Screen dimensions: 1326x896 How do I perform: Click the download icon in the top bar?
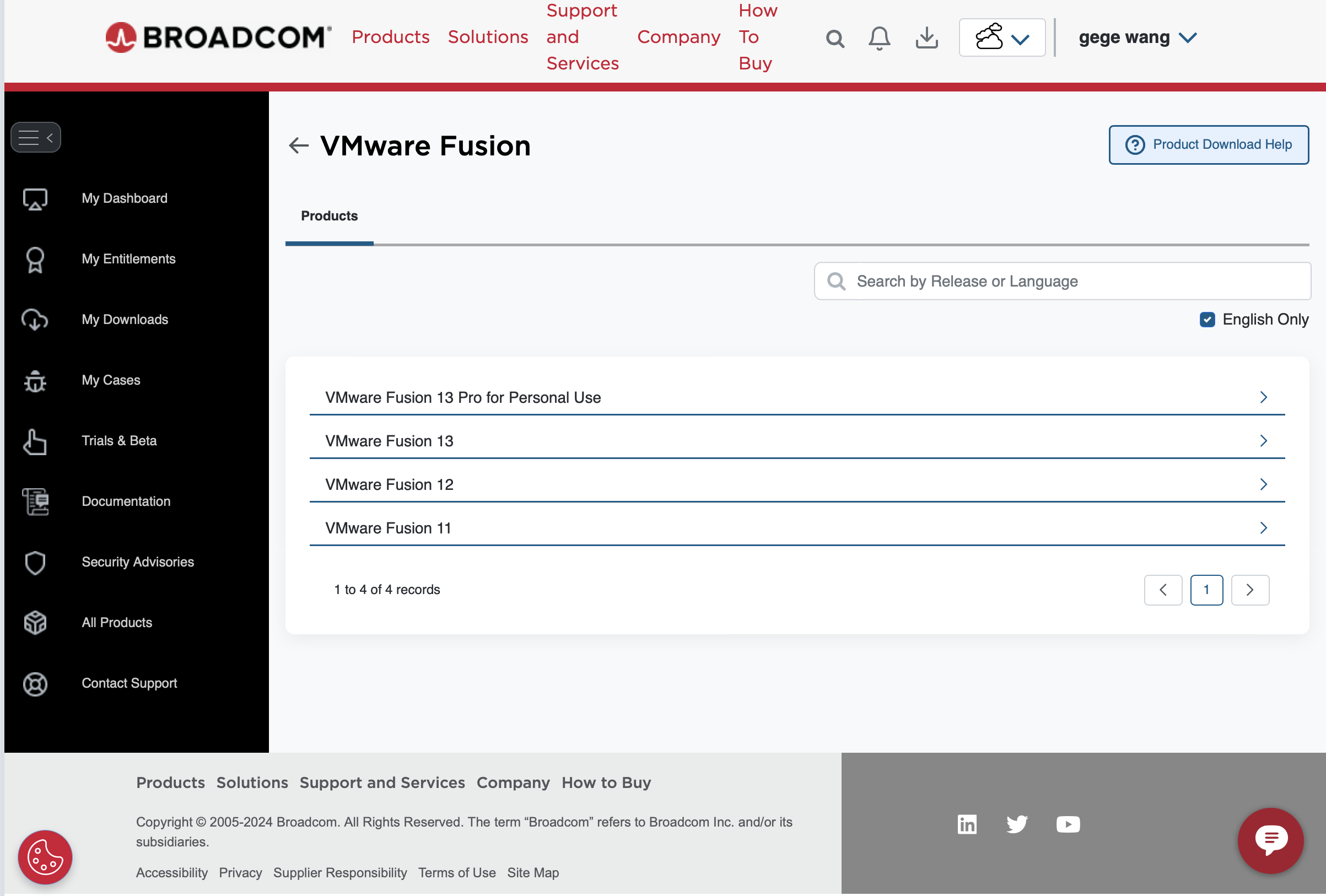click(926, 37)
